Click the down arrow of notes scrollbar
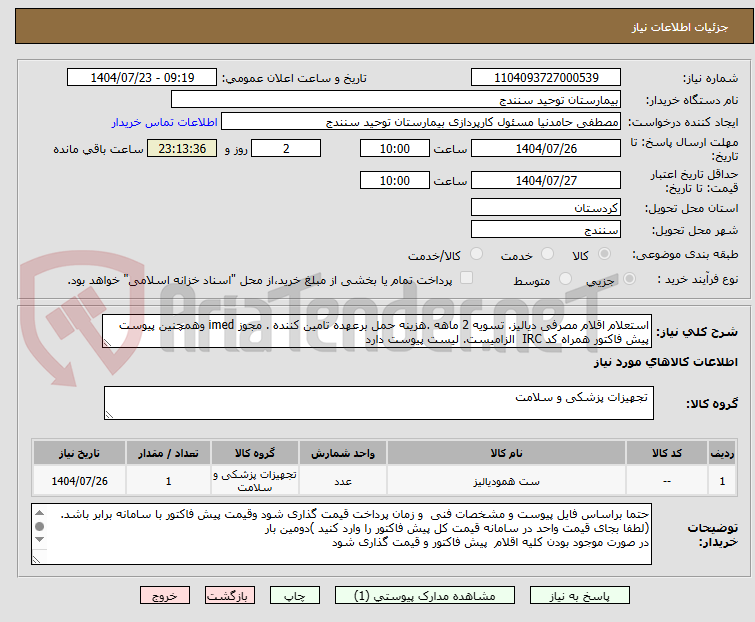755x622 pixels. click(x=39, y=540)
